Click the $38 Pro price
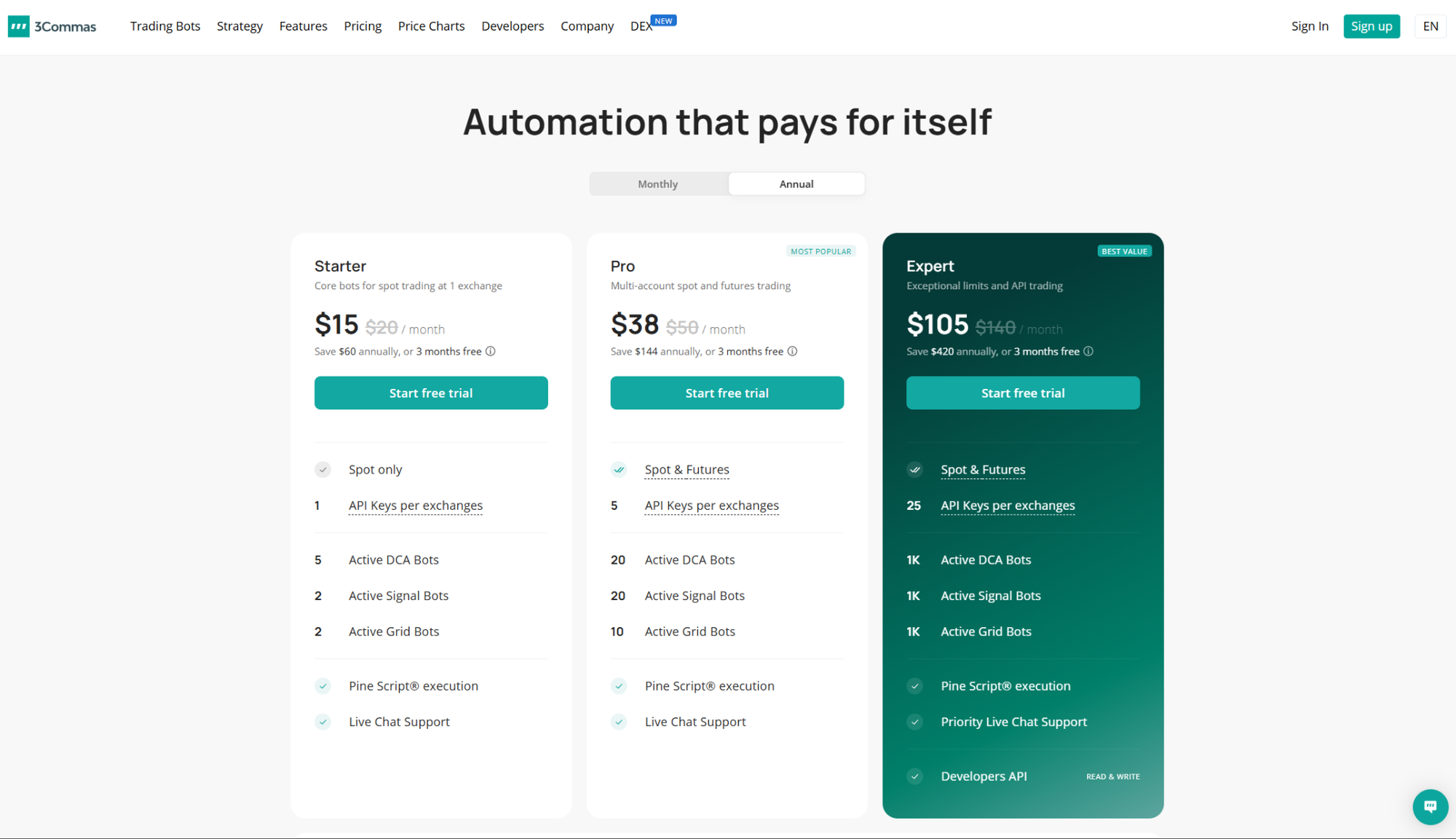This screenshot has width=1456, height=839. (x=635, y=324)
